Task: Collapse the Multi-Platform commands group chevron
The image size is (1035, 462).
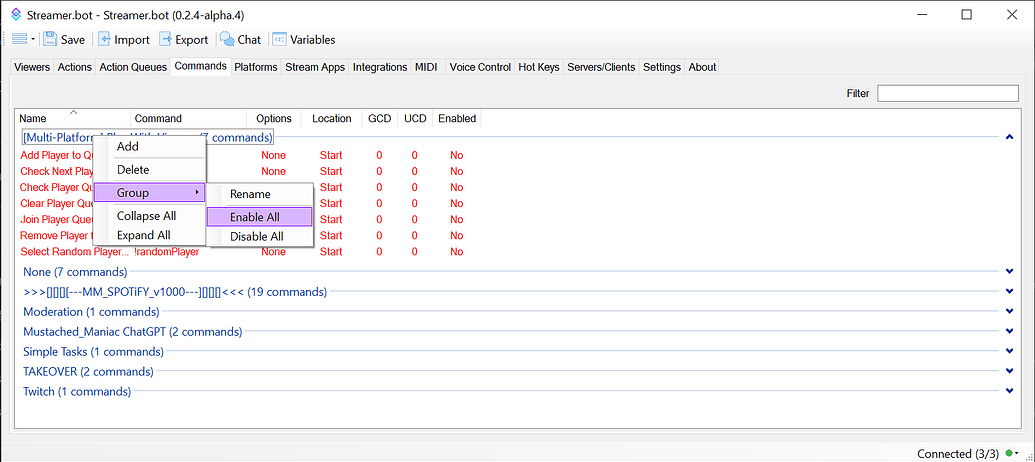Action: (x=1010, y=138)
